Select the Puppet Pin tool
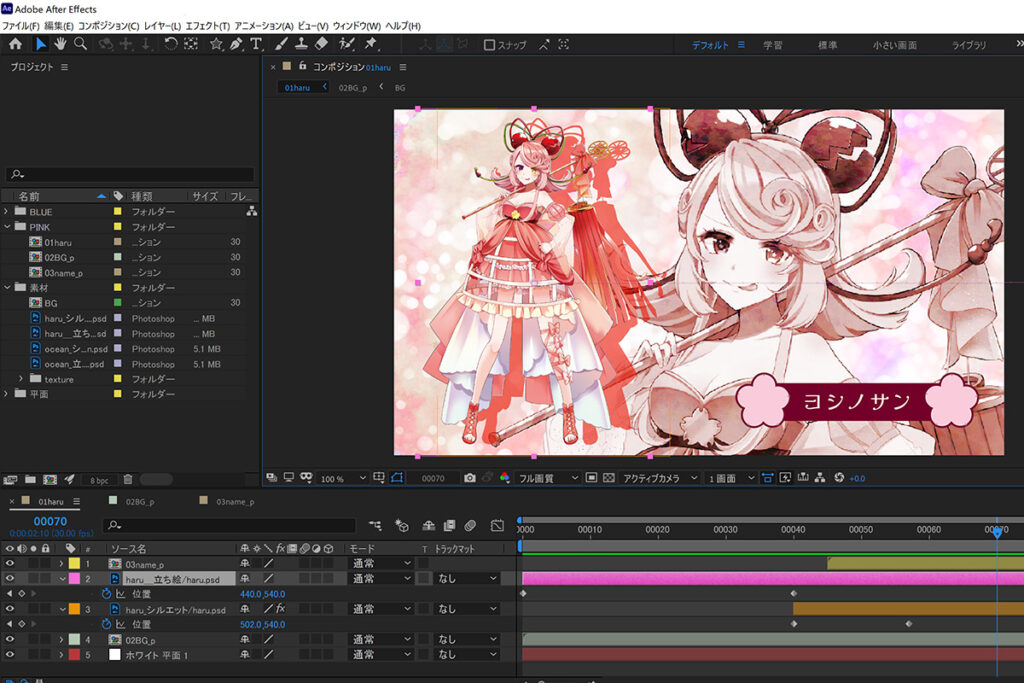Image resolution: width=1024 pixels, height=683 pixels. [x=371, y=44]
